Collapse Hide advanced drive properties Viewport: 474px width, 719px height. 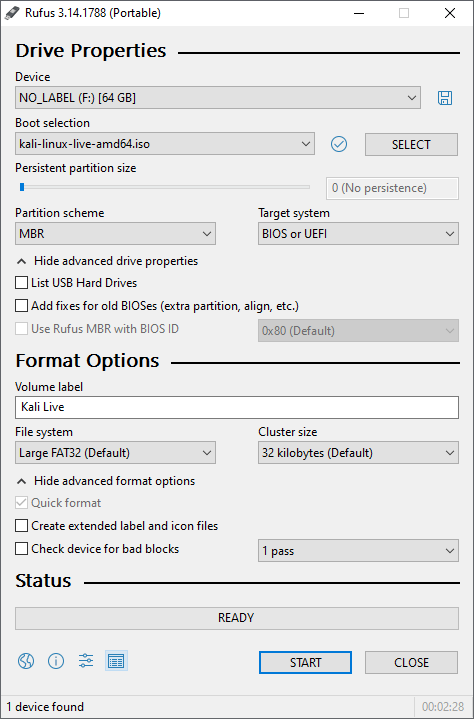tap(107, 261)
